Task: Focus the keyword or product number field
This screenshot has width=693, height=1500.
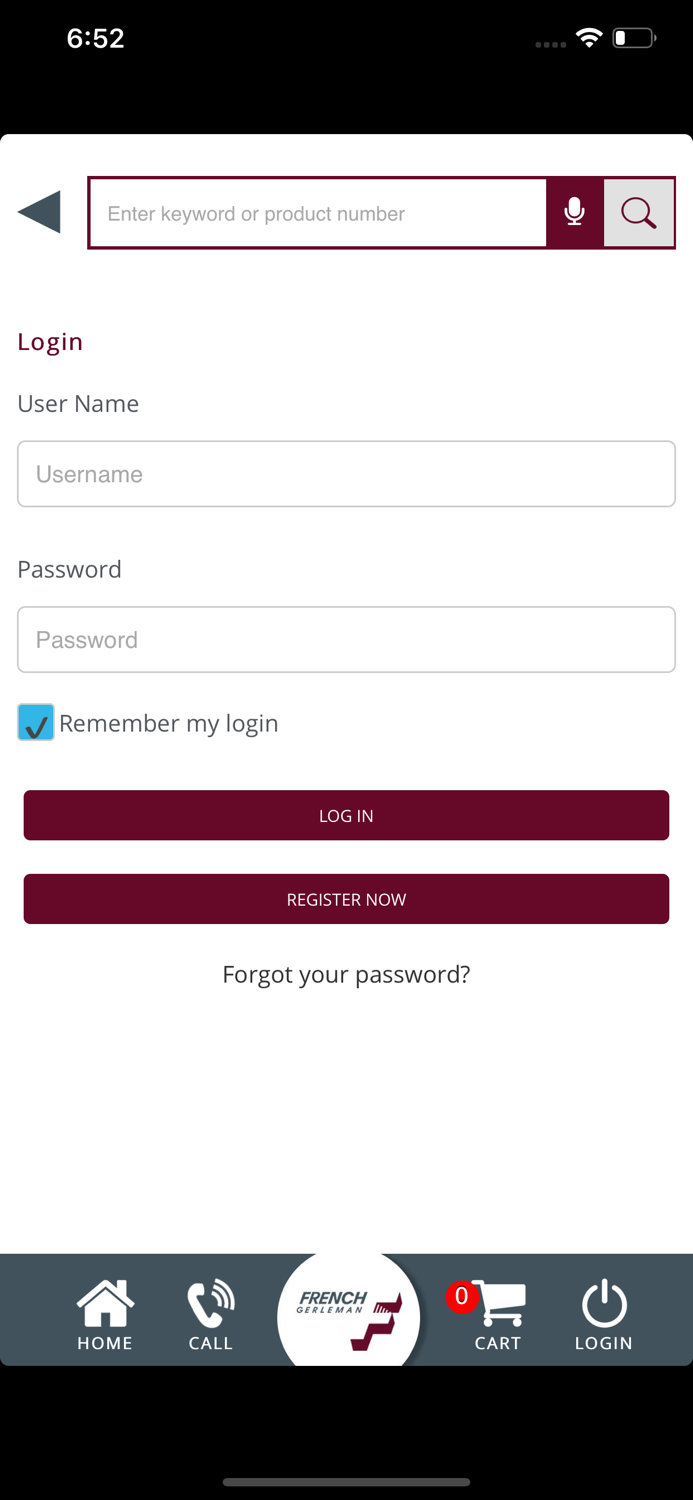Action: click(x=318, y=213)
